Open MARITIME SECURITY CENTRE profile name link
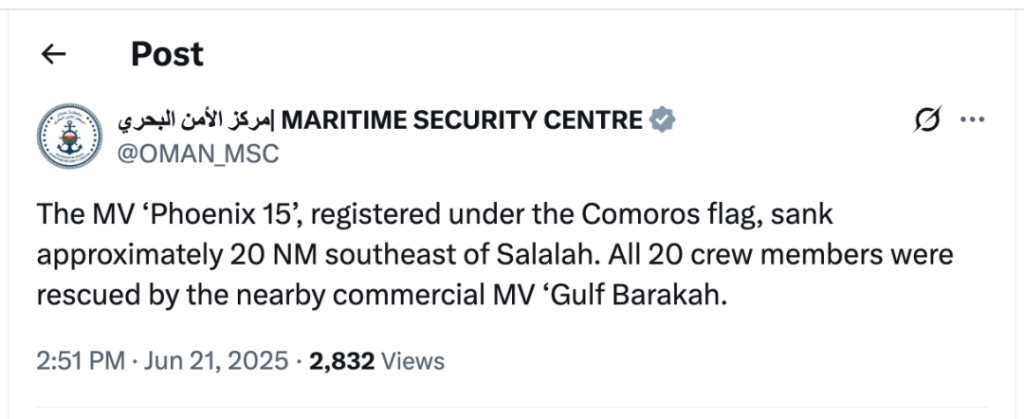The width and height of the screenshot is (1024, 419). (x=461, y=120)
